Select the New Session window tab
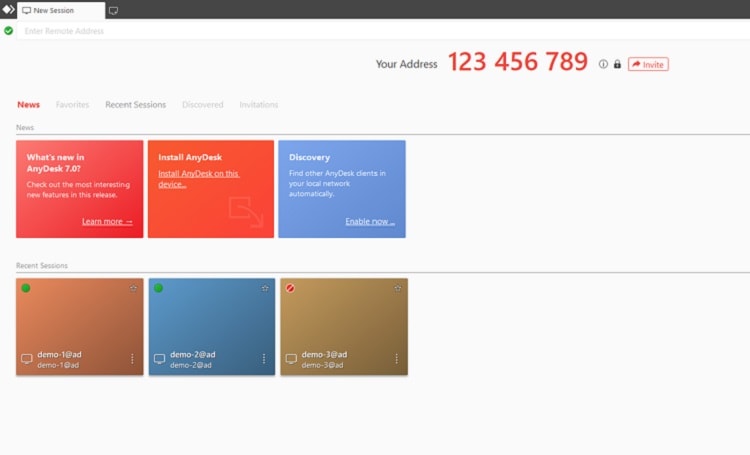Image resolution: width=750 pixels, height=455 pixels. (x=61, y=11)
